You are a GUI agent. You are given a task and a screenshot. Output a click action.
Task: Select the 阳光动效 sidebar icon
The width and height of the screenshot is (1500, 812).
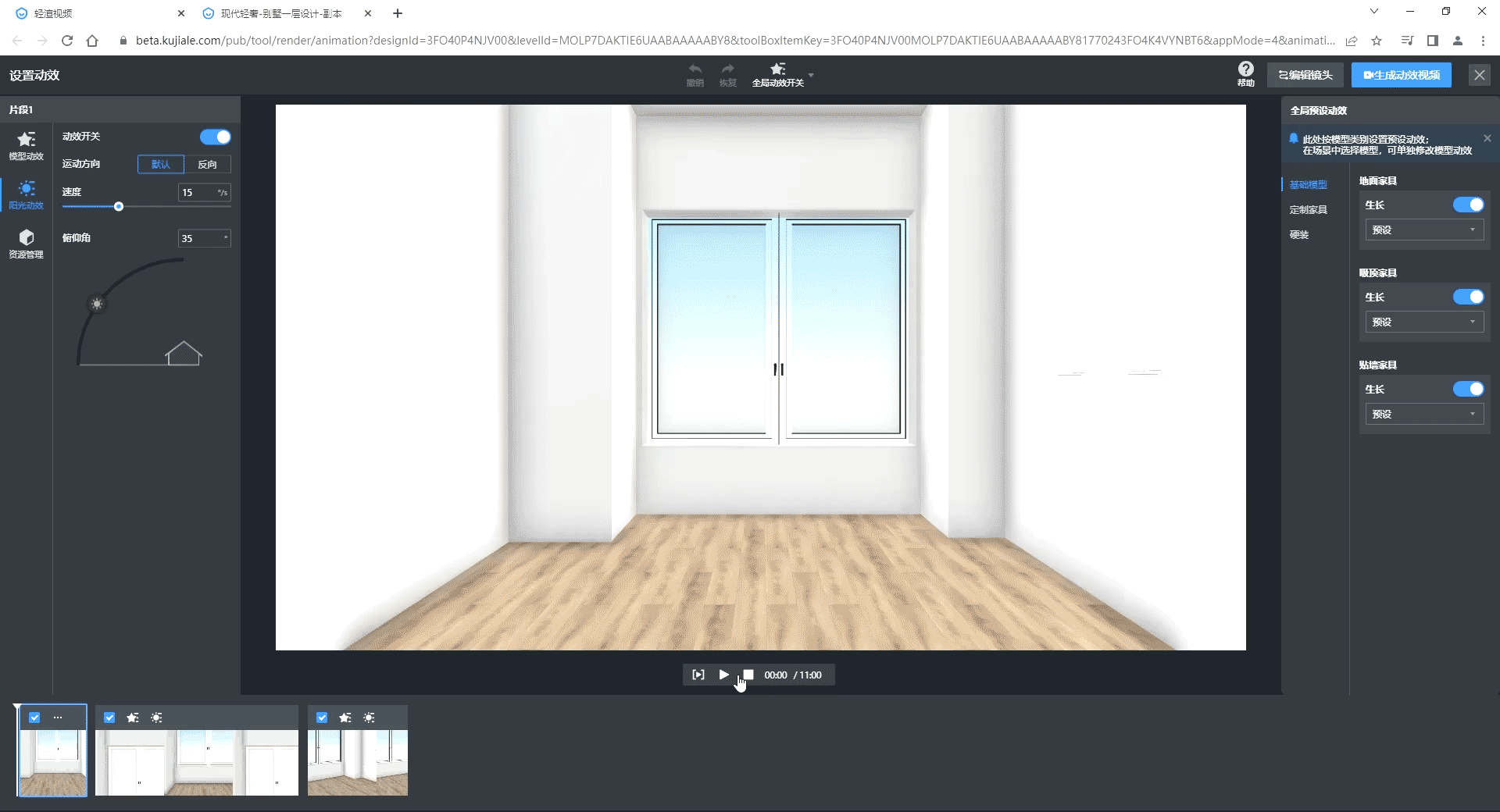point(26,194)
